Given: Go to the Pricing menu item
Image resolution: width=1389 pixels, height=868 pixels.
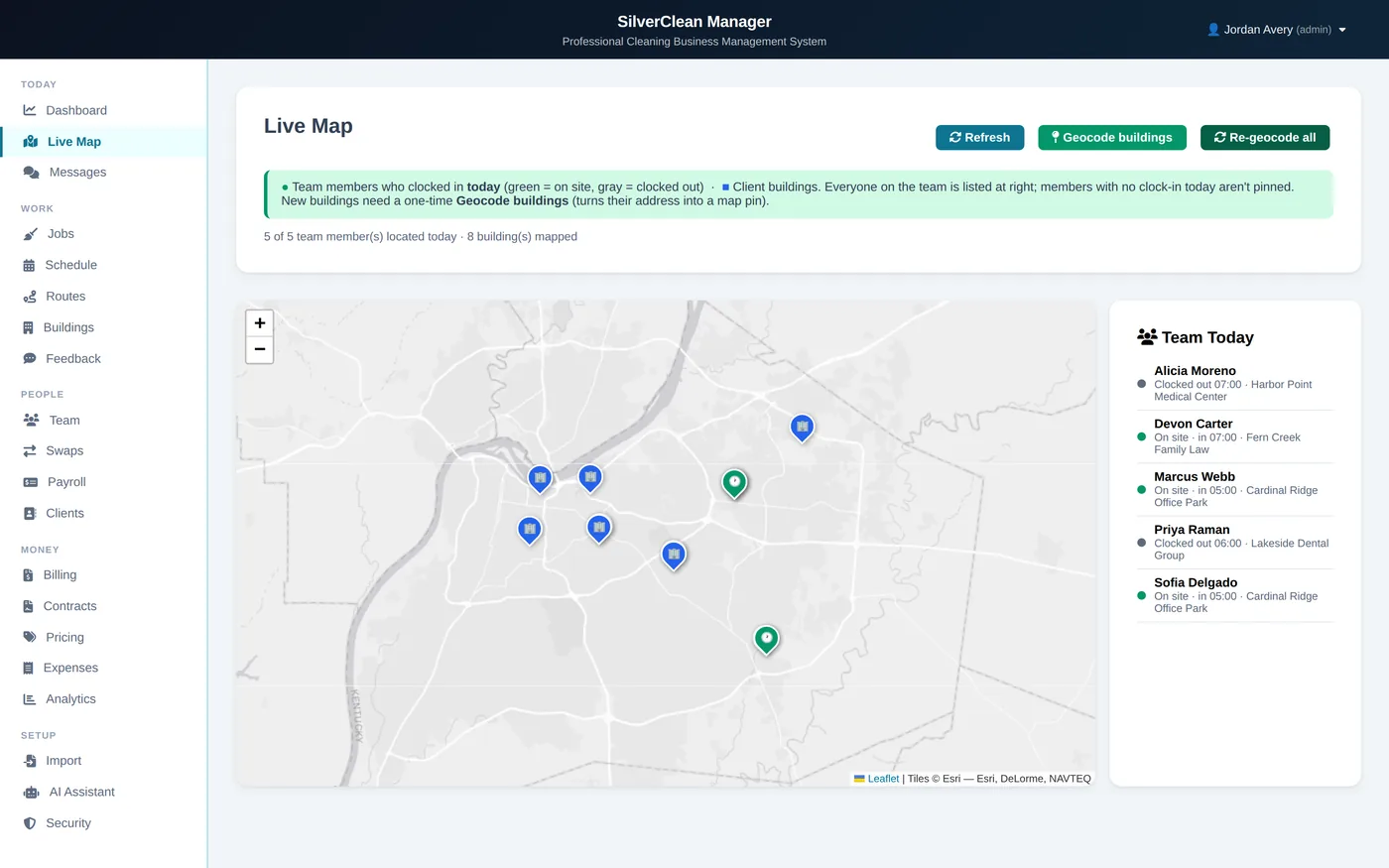Looking at the screenshot, I should [103, 637].
